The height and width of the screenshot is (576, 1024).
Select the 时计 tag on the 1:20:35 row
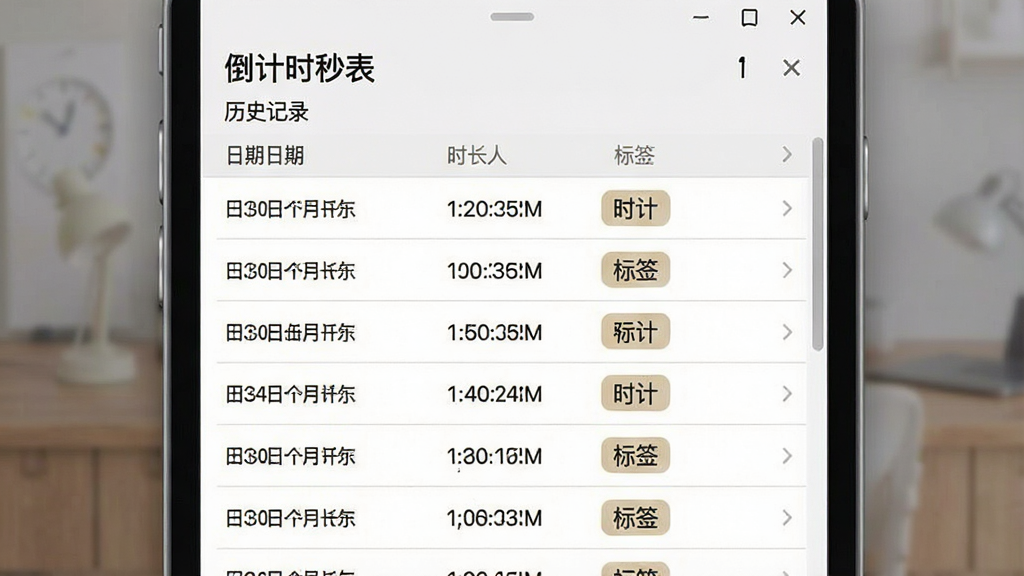tap(635, 208)
